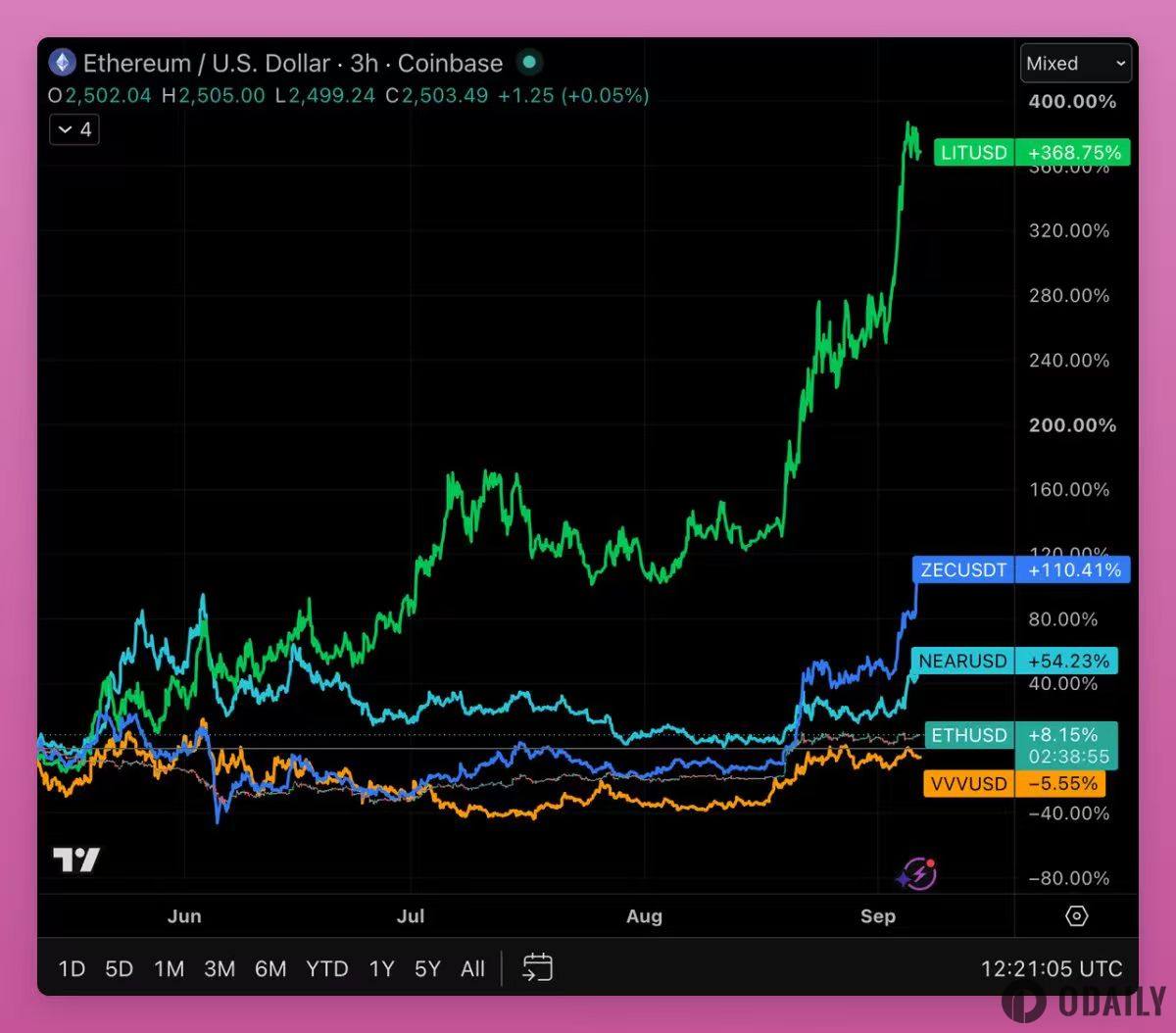Switch to YTD range
The width and height of the screenshot is (1176, 1033).
(327, 969)
